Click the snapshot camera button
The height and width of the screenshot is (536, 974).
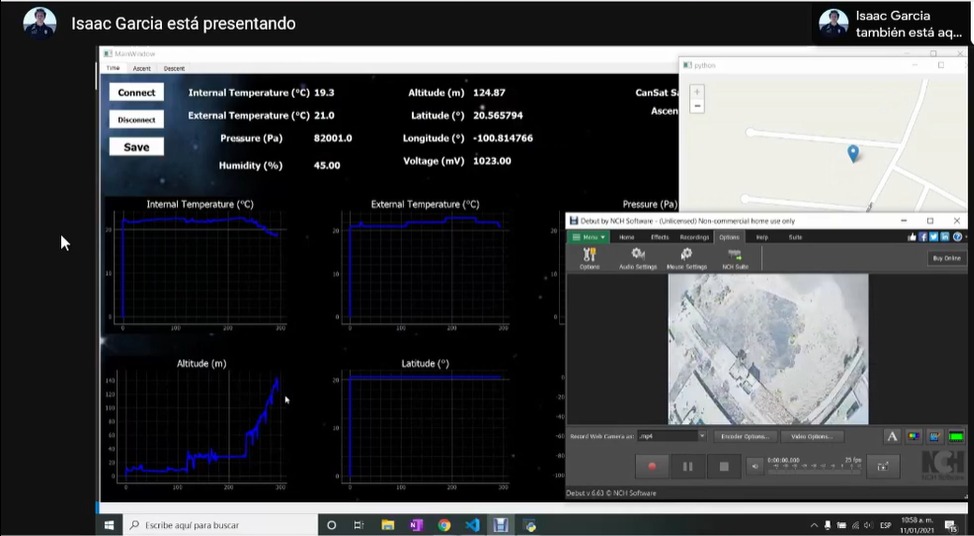click(x=882, y=466)
